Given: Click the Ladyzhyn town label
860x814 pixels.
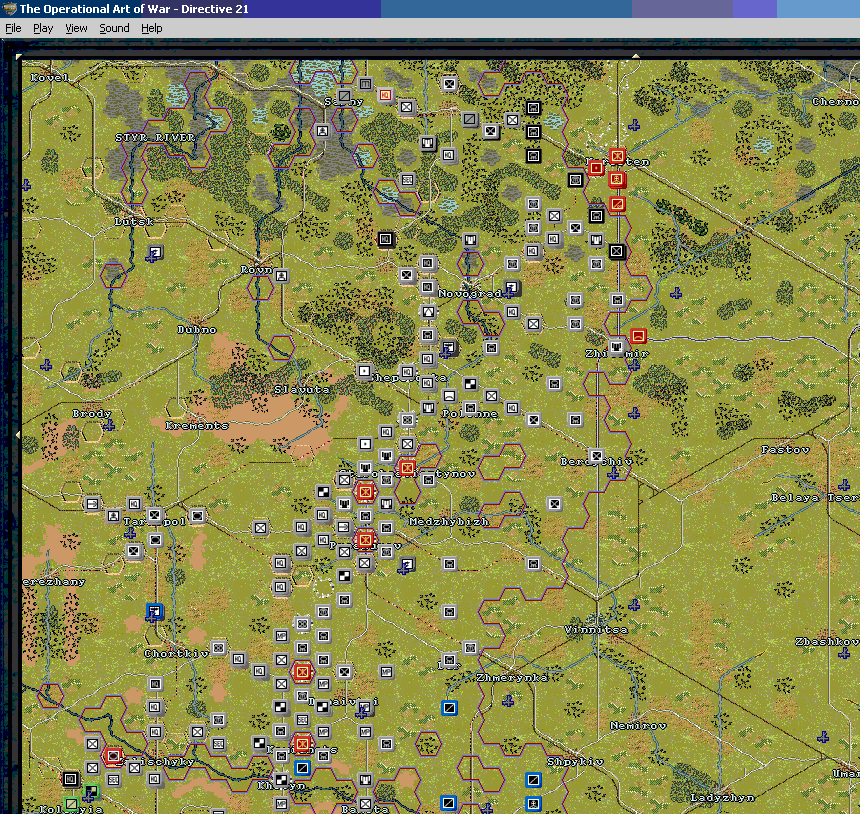Looking at the screenshot, I should point(722,798).
